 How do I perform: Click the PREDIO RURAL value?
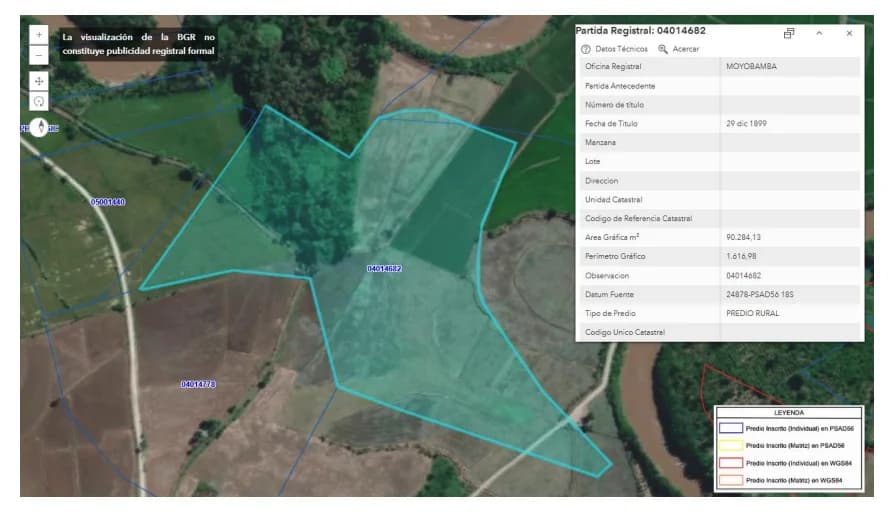click(752, 313)
